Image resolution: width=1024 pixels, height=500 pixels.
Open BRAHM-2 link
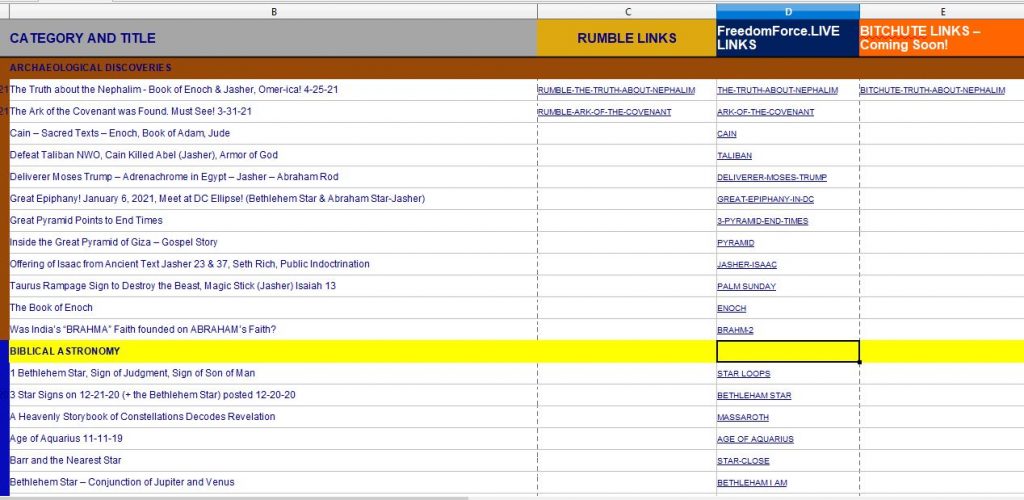tap(735, 330)
